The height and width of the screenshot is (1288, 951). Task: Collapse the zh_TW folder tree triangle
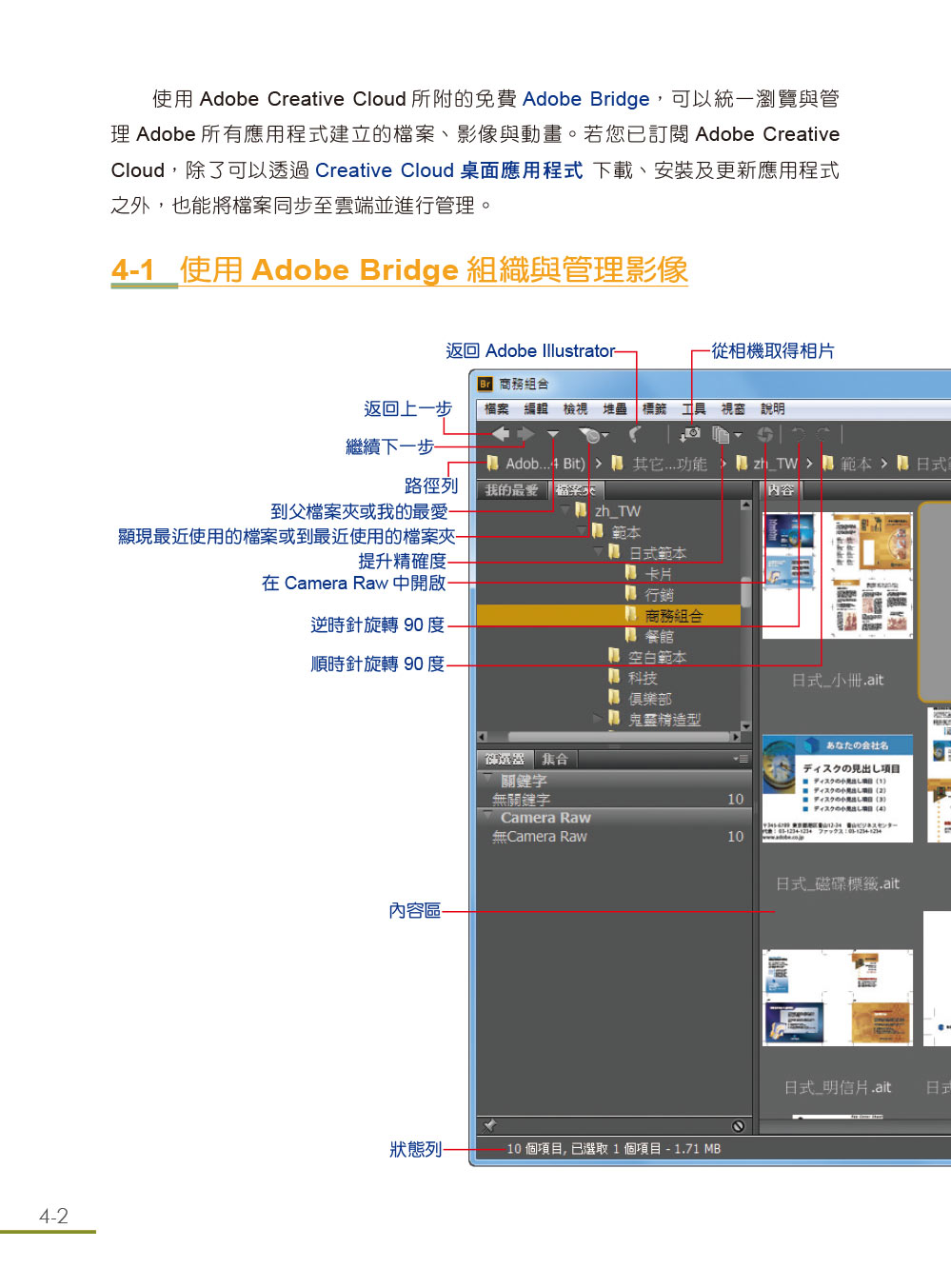tap(565, 510)
